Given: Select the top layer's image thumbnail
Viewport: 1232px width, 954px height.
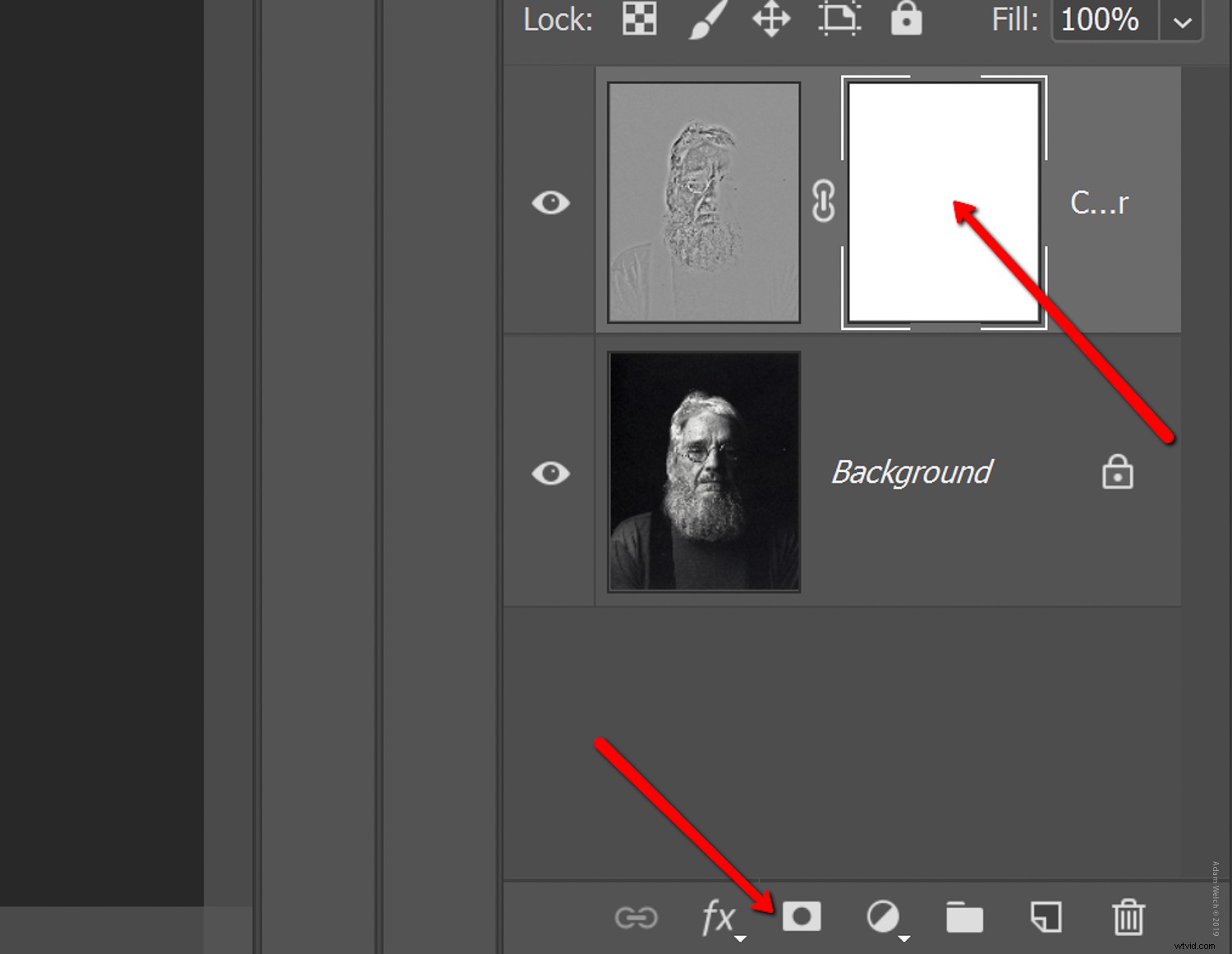Looking at the screenshot, I should pos(704,201).
